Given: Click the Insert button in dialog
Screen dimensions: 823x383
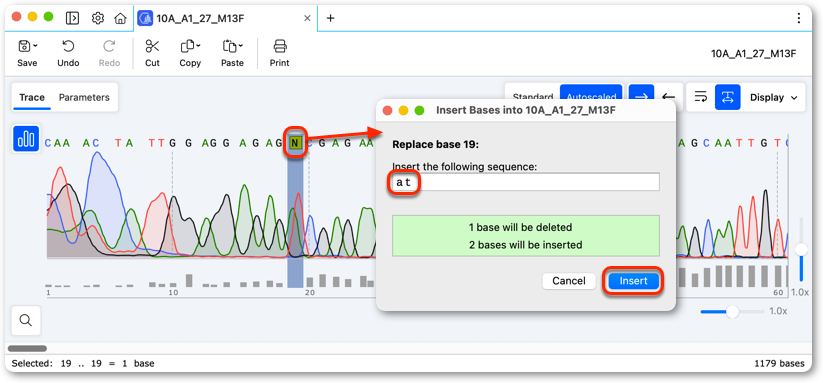Looking at the screenshot, I should point(634,281).
